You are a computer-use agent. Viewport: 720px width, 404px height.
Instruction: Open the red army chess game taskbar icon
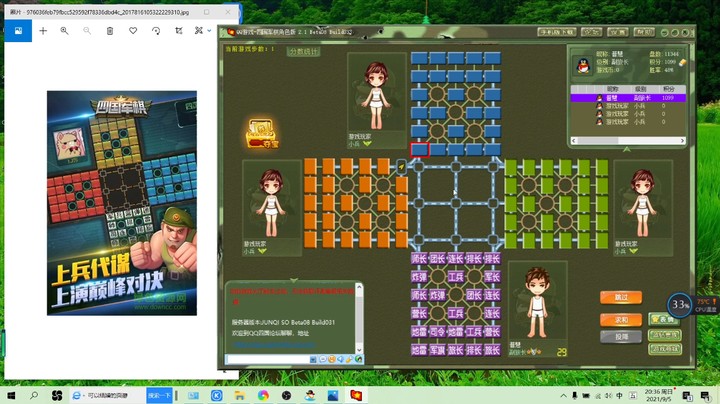pyautogui.click(x=356, y=395)
